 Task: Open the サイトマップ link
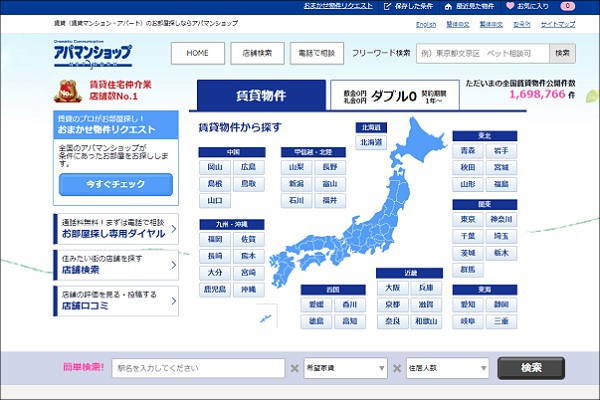558,24
